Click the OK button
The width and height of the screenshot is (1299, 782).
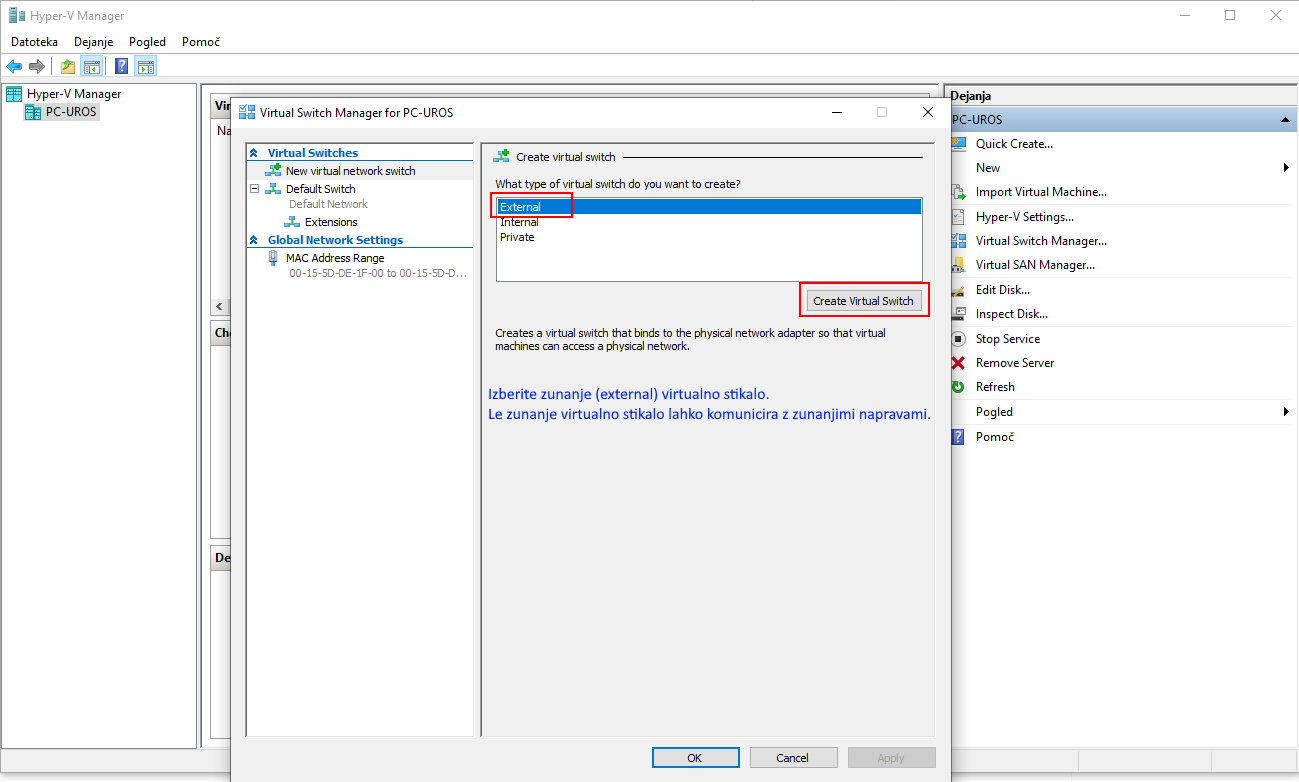695,758
